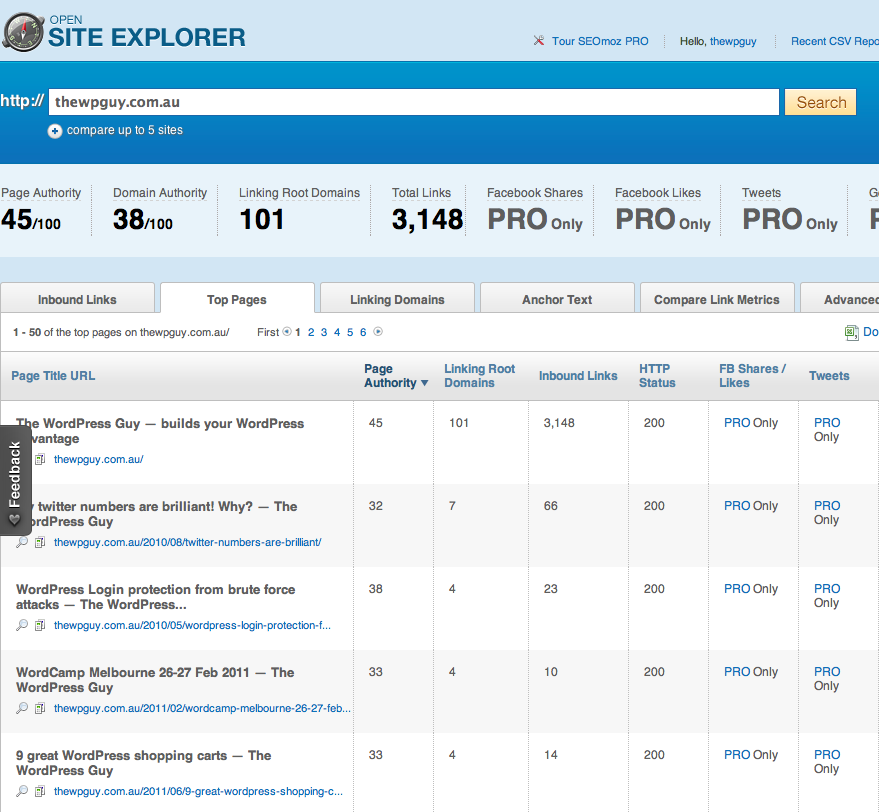Click the magnifier icon for wordpress-login-protection row
The image size is (879, 812).
coord(22,625)
